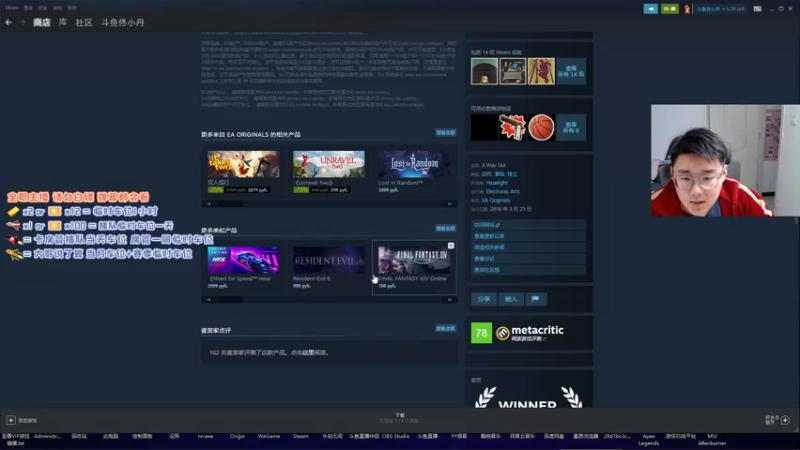The image size is (800, 450).
Task: Open the EA Originals franchise link
Action: click(x=496, y=201)
